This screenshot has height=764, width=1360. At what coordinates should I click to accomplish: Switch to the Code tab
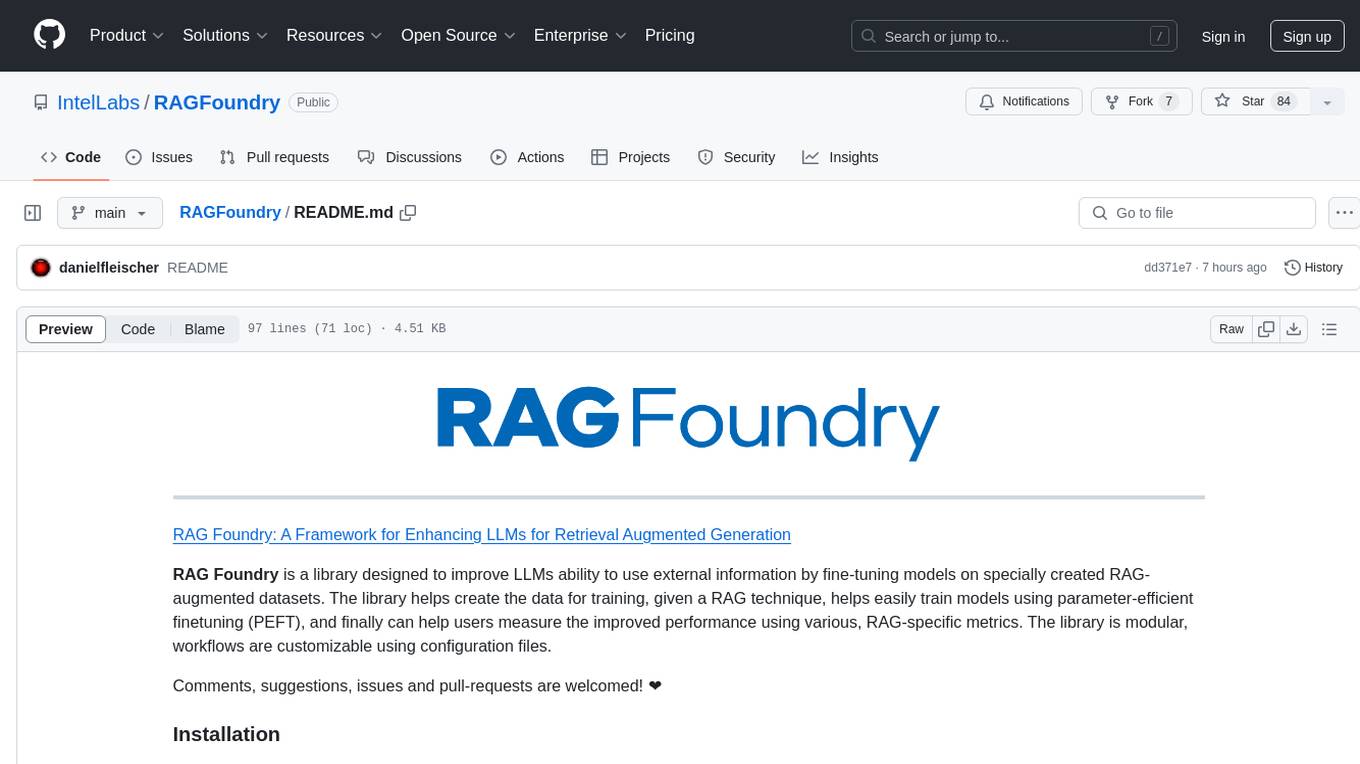(x=71, y=157)
